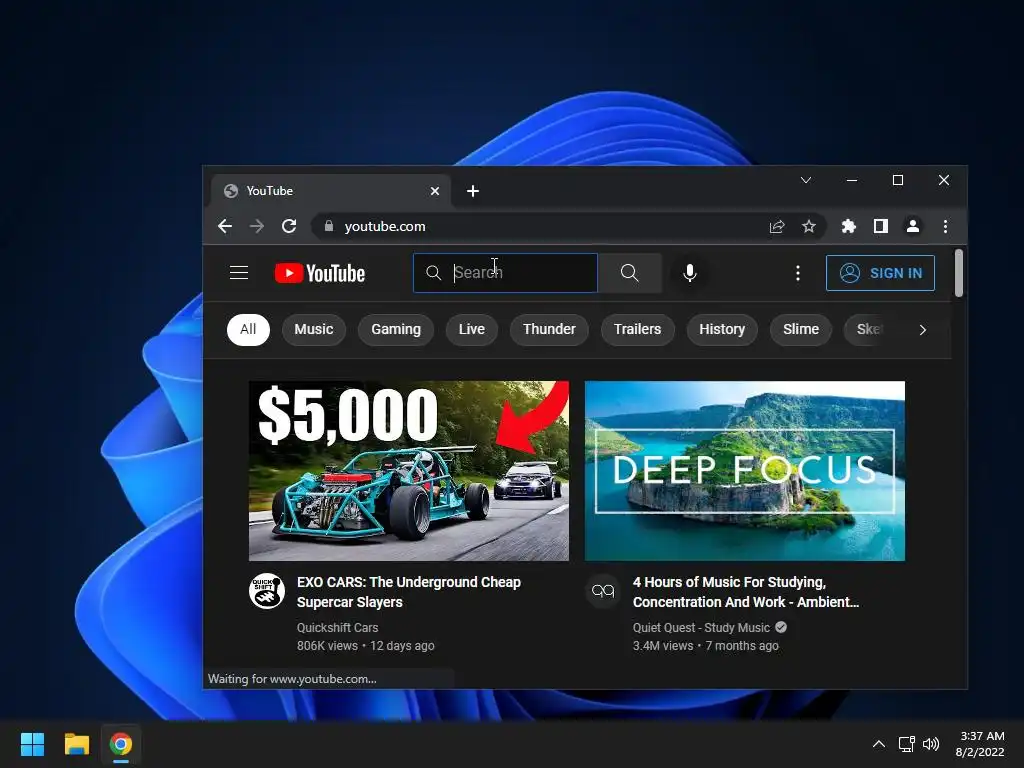Open Chrome profile avatar icon
This screenshot has height=768, width=1024.
coord(913,227)
